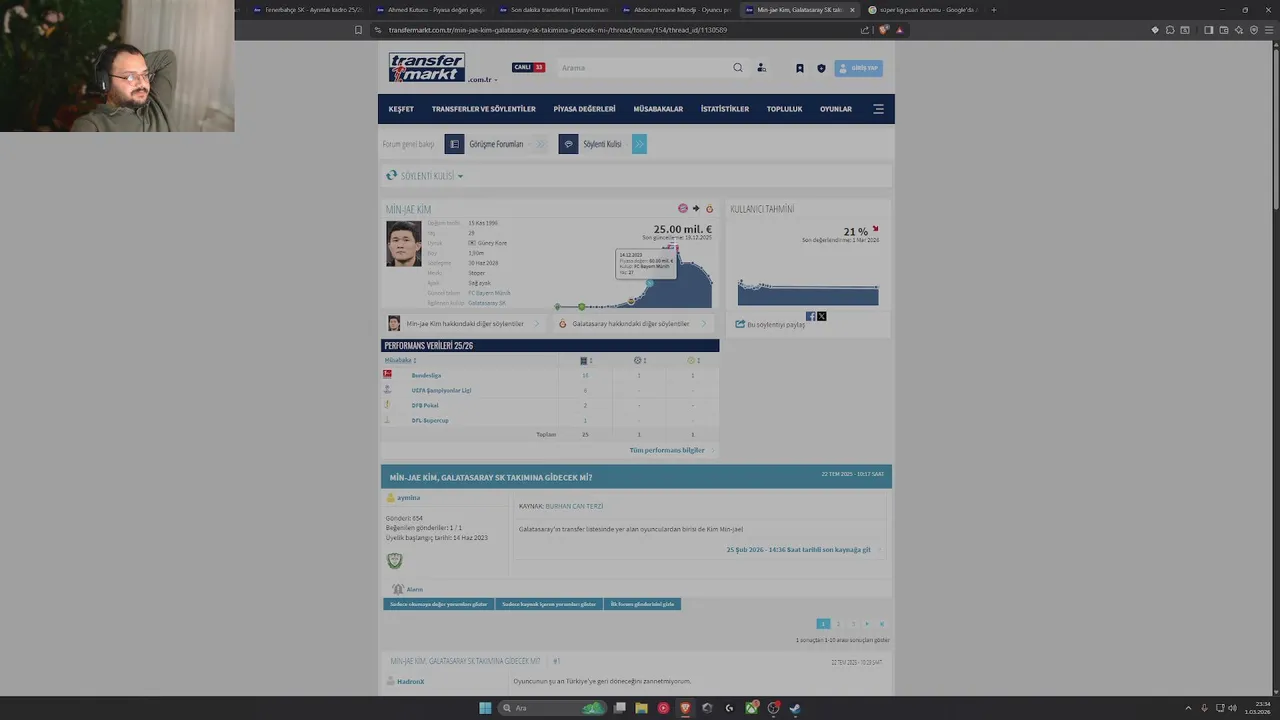Expand the .com.tr domain dropdown
1280x720 pixels.
(x=482, y=80)
